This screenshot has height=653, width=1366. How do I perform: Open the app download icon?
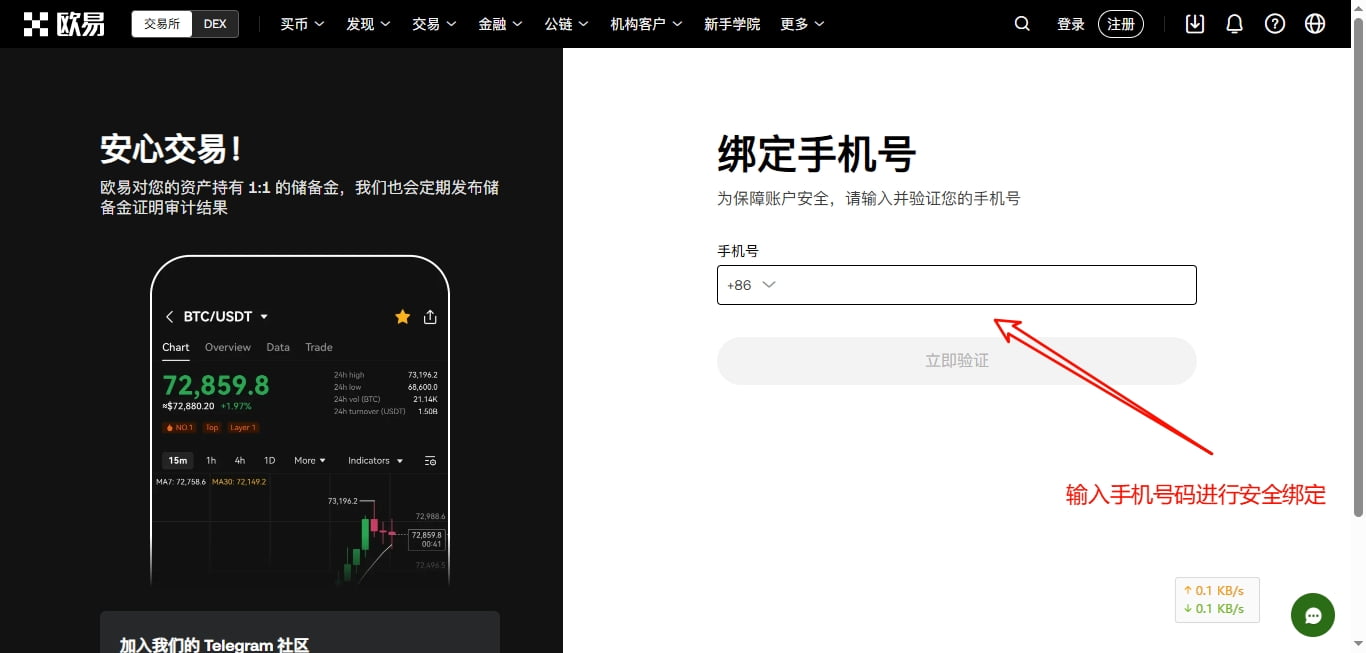click(1194, 23)
